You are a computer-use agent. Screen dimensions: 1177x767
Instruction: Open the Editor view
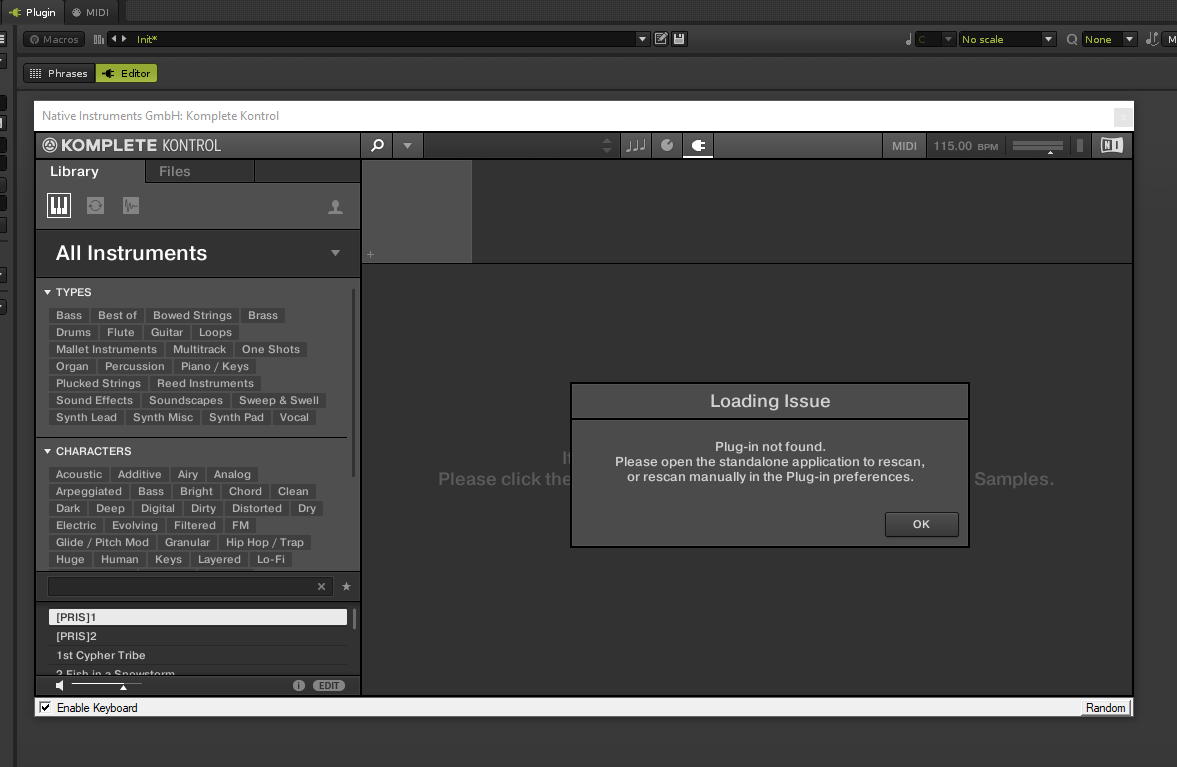coord(127,74)
